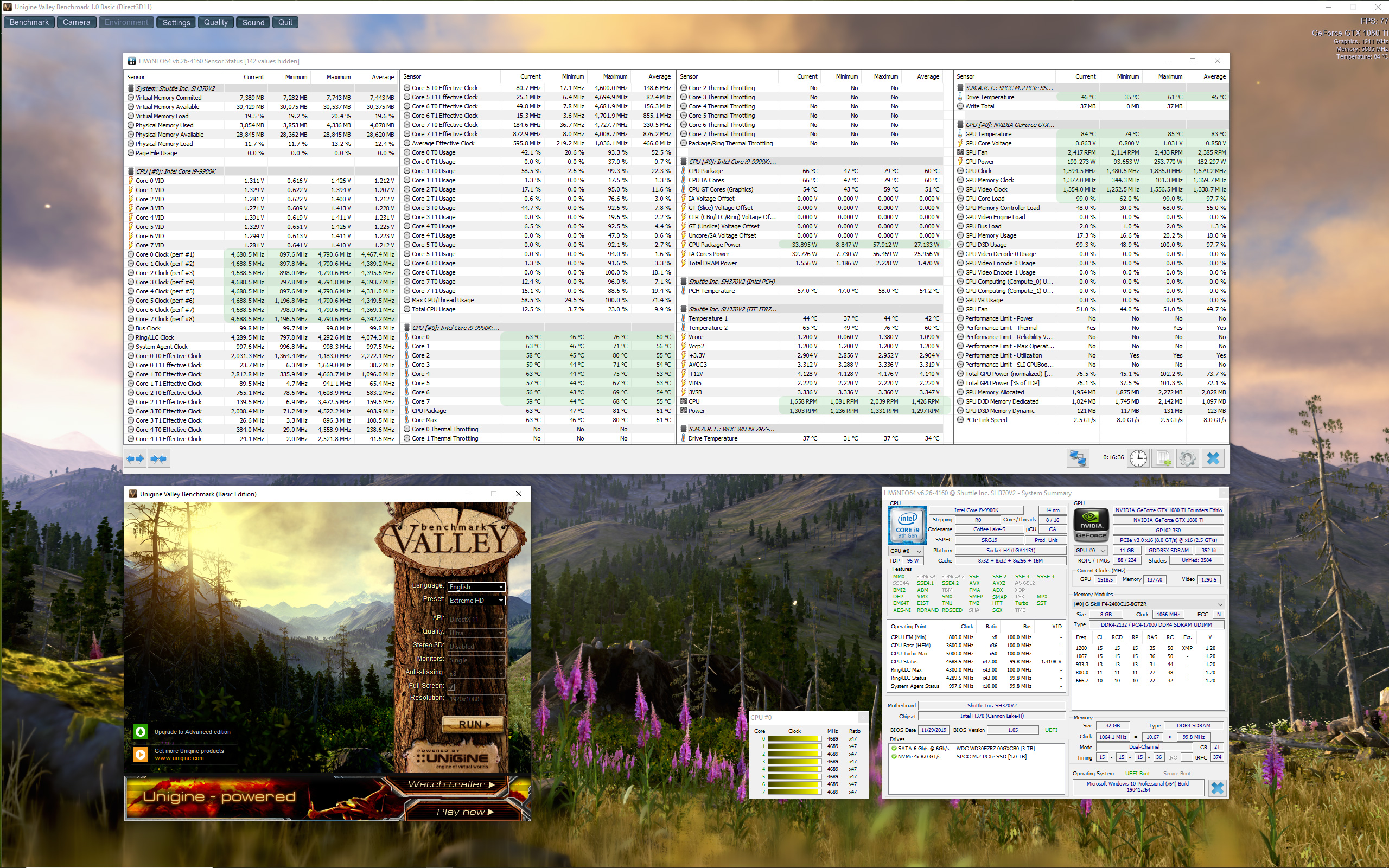The image size is (1389, 868).
Task: Open the Monitors dropdown showing Single
Action: tap(476, 660)
